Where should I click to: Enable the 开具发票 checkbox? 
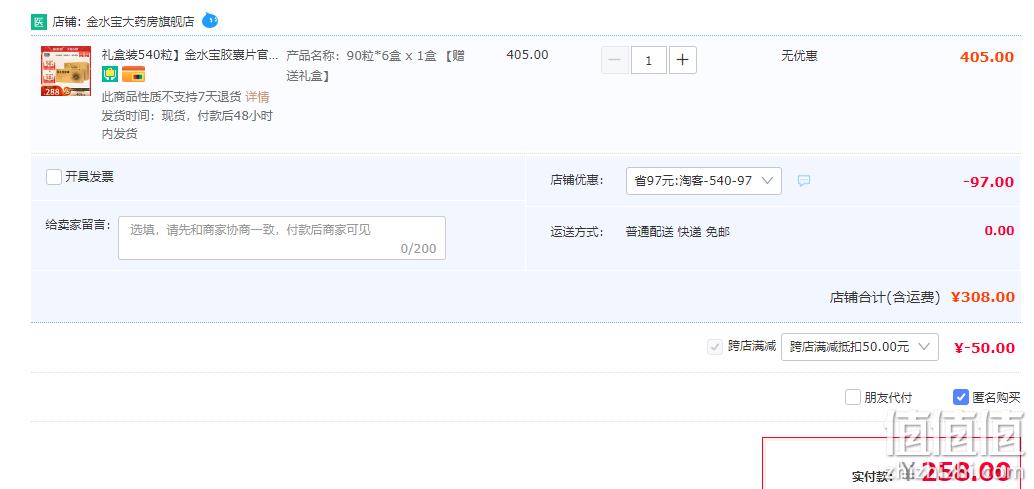(x=54, y=177)
